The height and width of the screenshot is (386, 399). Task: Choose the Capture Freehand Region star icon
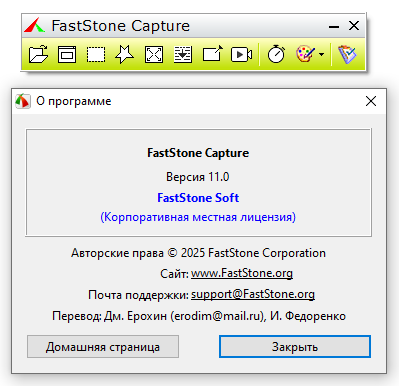click(125, 54)
